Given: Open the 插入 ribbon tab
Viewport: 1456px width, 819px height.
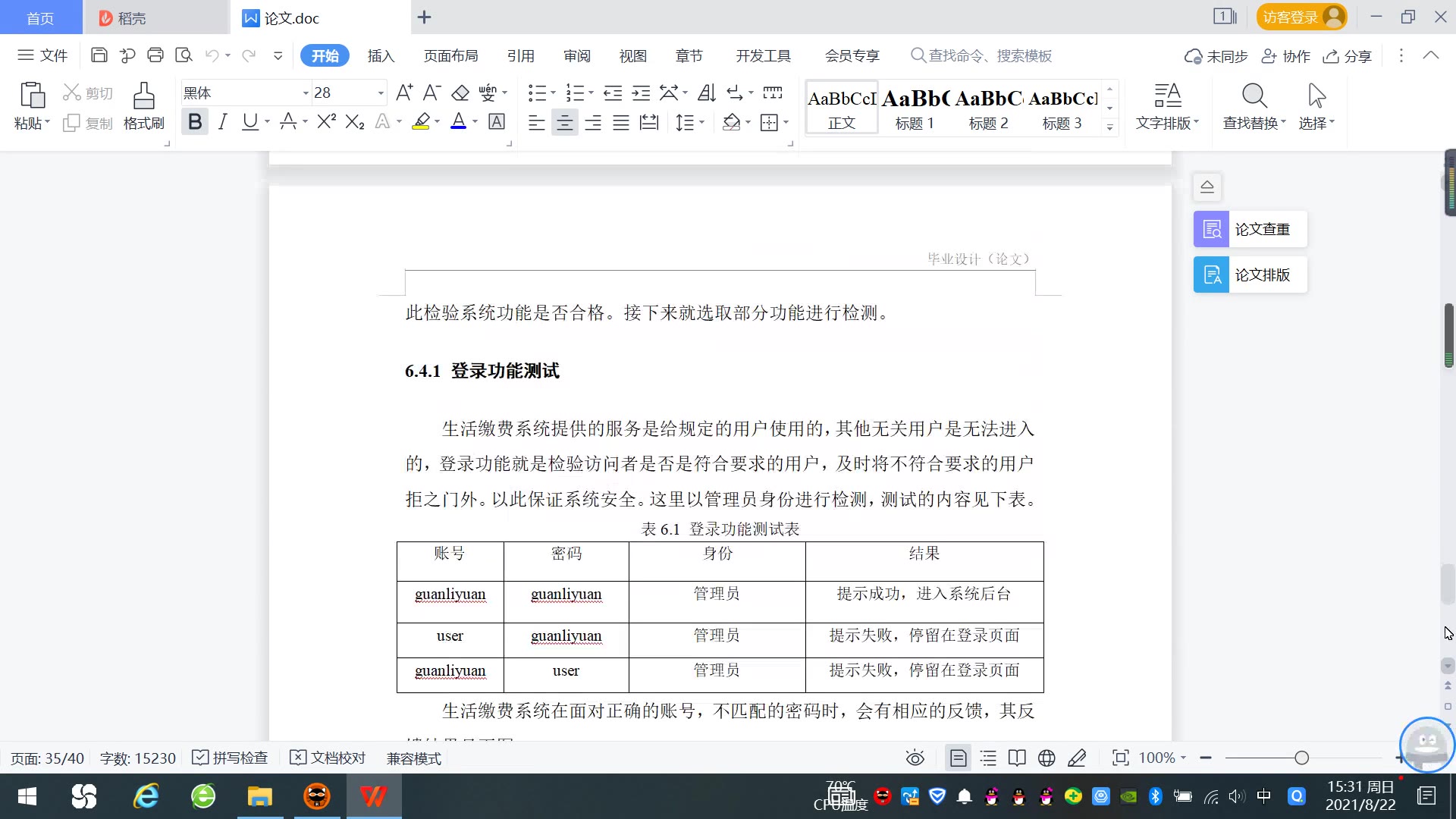Looking at the screenshot, I should tap(381, 56).
